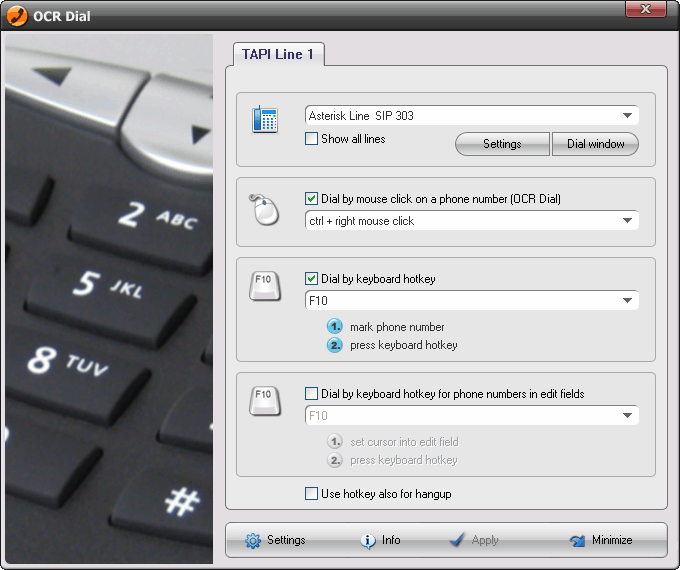Click the mouse icon in the OCR Dial section
This screenshot has width=680, height=570.
point(265,210)
